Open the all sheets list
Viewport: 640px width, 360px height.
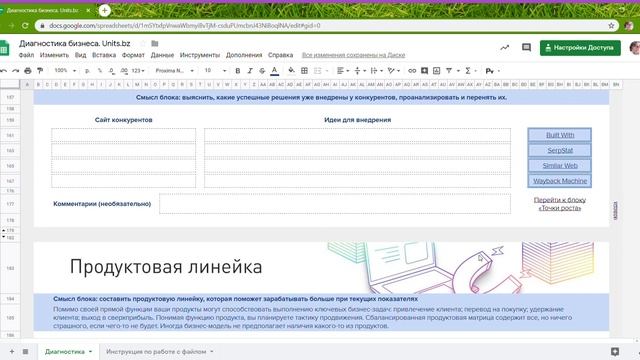(x=25, y=351)
